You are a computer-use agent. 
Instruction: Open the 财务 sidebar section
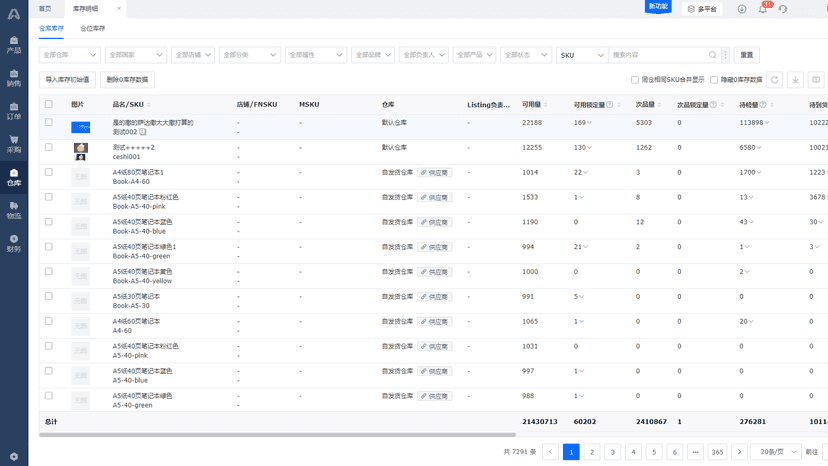click(x=14, y=244)
